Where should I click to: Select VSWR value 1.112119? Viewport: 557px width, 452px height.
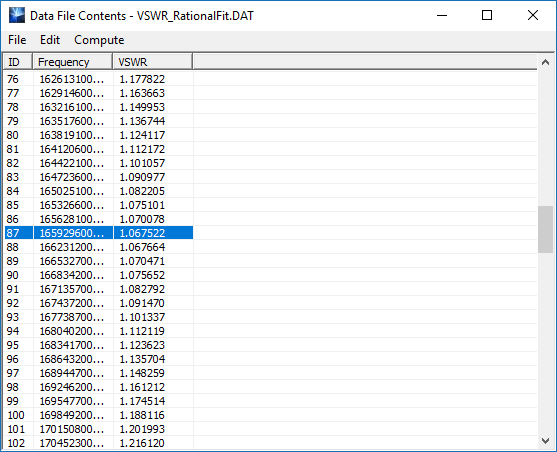click(x=142, y=331)
